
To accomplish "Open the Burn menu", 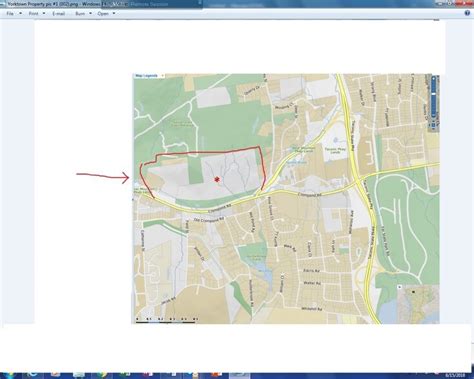I will pyautogui.click(x=80, y=14).
